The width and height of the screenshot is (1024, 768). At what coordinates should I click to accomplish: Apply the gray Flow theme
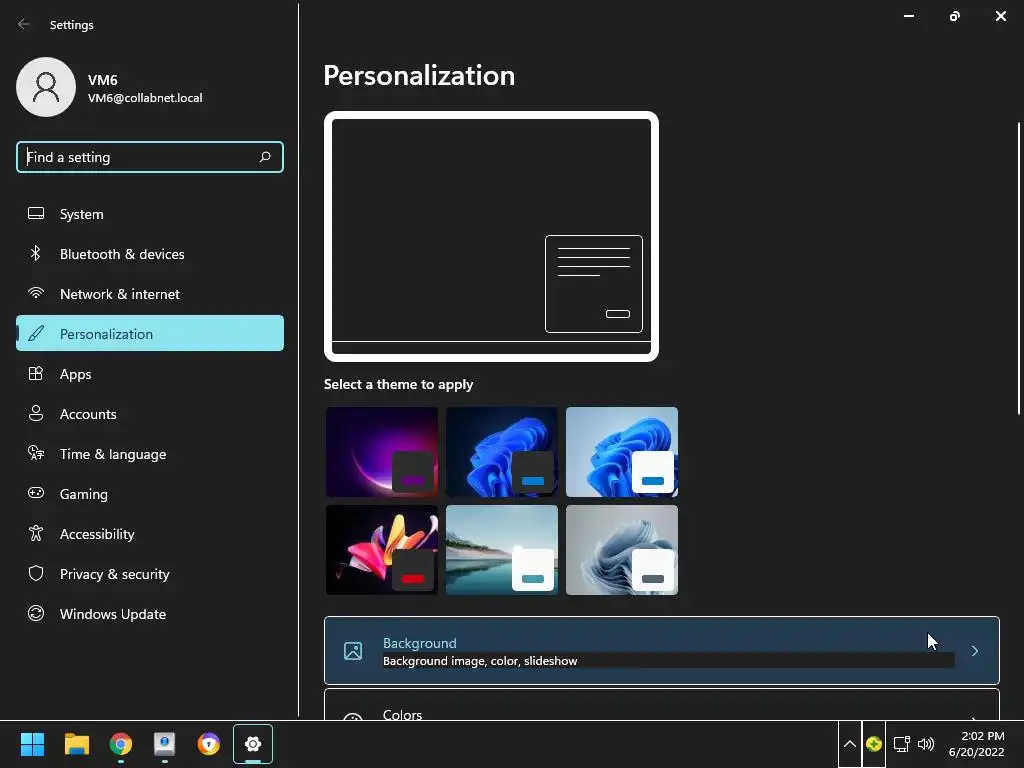[622, 550]
